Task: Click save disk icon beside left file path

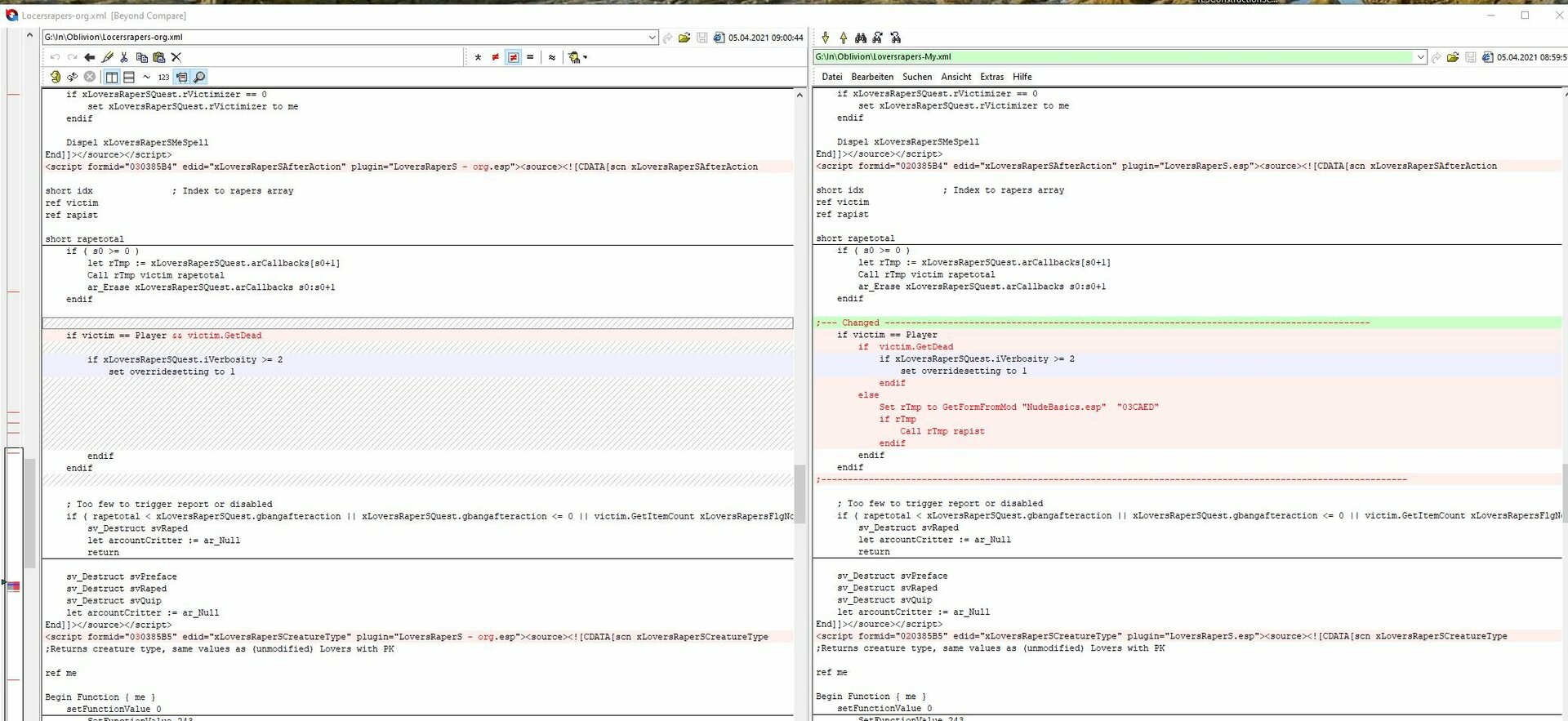Action: click(x=702, y=38)
